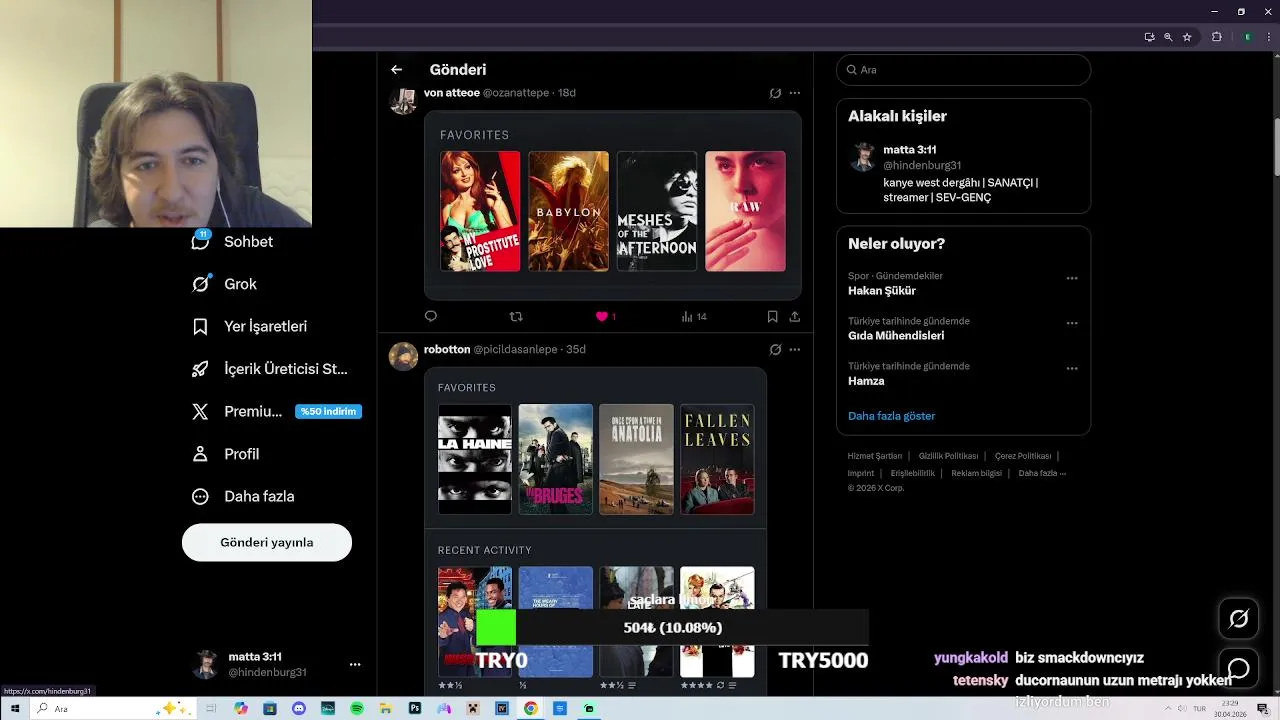Open more options on robotton's post
This screenshot has width=1280, height=720.
click(795, 350)
